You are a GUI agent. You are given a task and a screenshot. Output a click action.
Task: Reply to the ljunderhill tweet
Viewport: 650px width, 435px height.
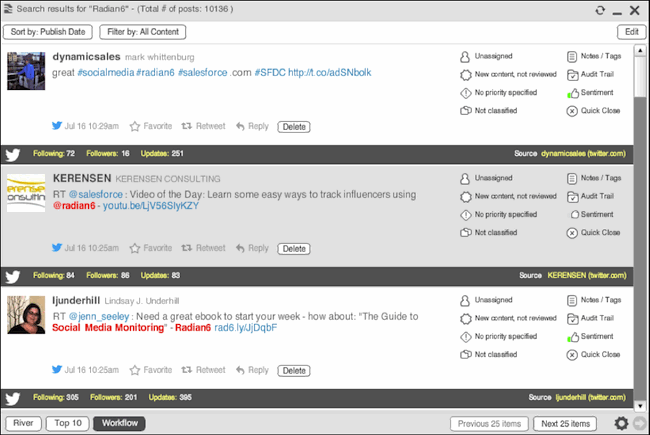coord(252,370)
